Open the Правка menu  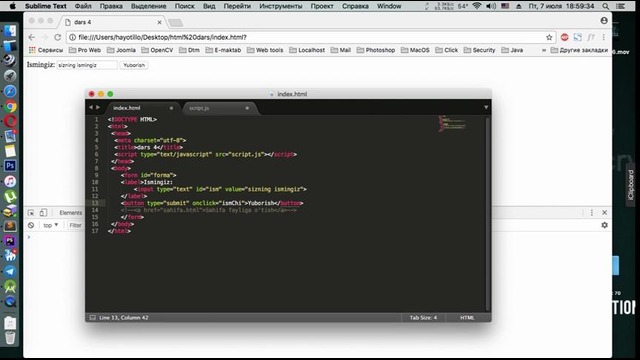pyautogui.click(x=111, y=6)
